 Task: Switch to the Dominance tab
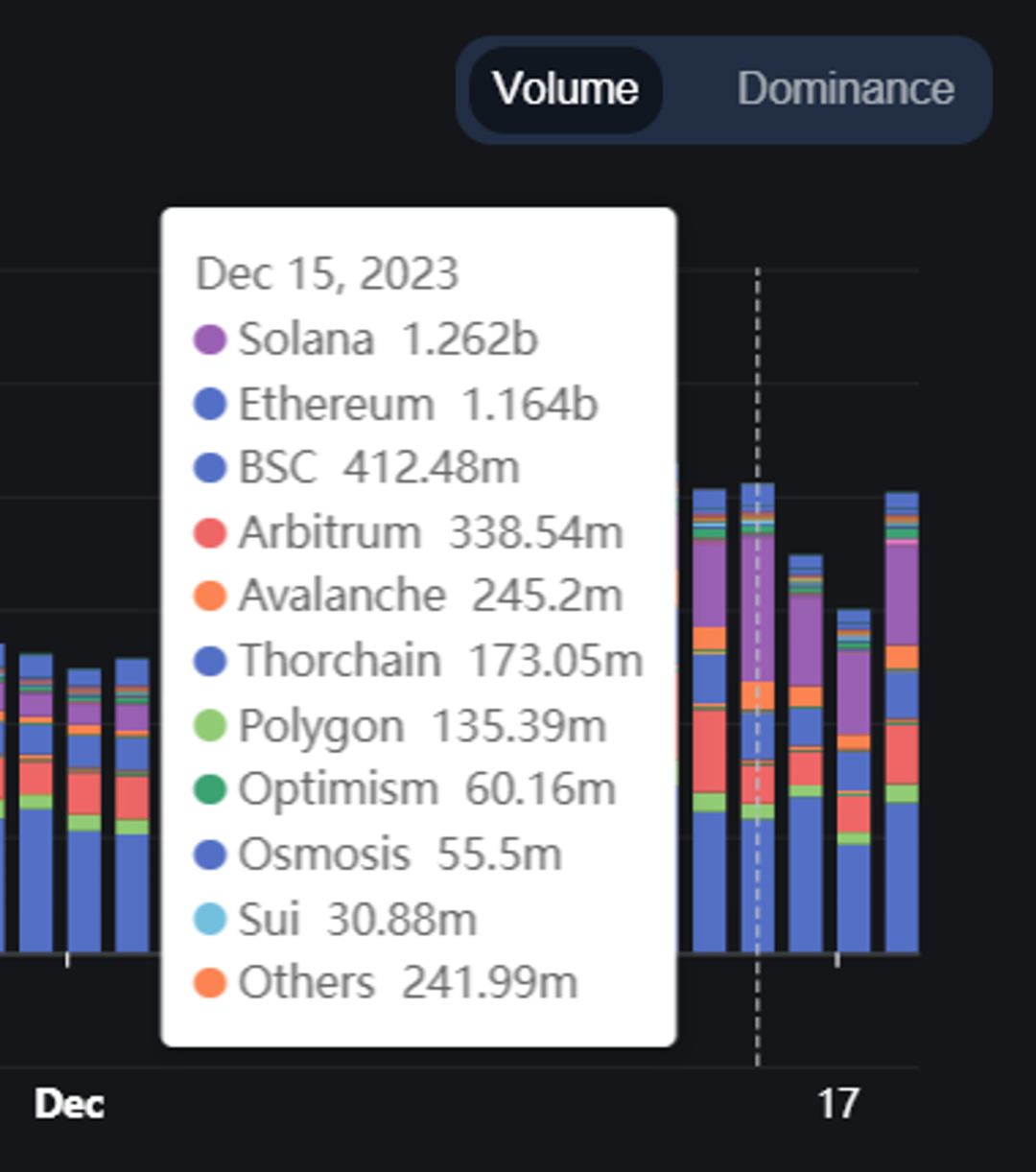pos(845,89)
